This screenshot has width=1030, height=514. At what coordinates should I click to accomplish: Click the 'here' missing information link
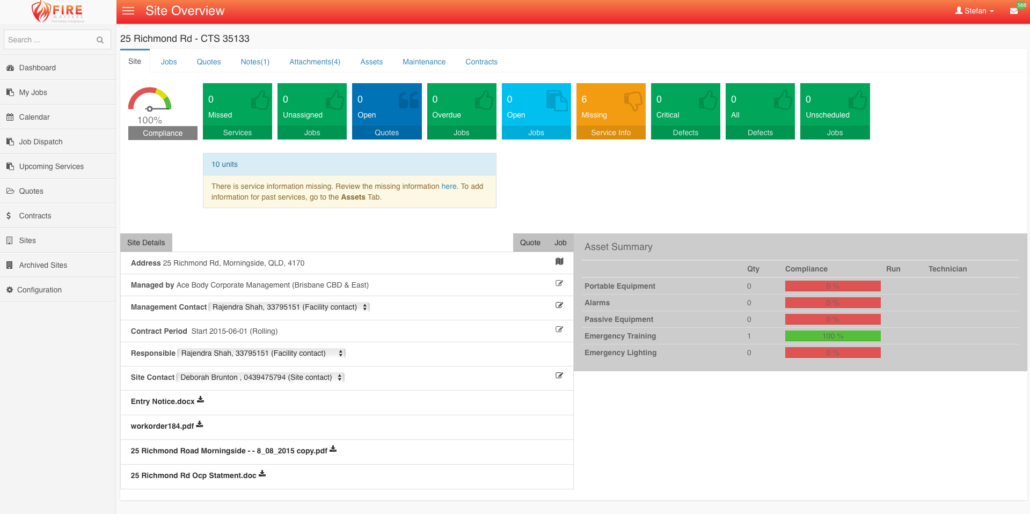(449, 186)
